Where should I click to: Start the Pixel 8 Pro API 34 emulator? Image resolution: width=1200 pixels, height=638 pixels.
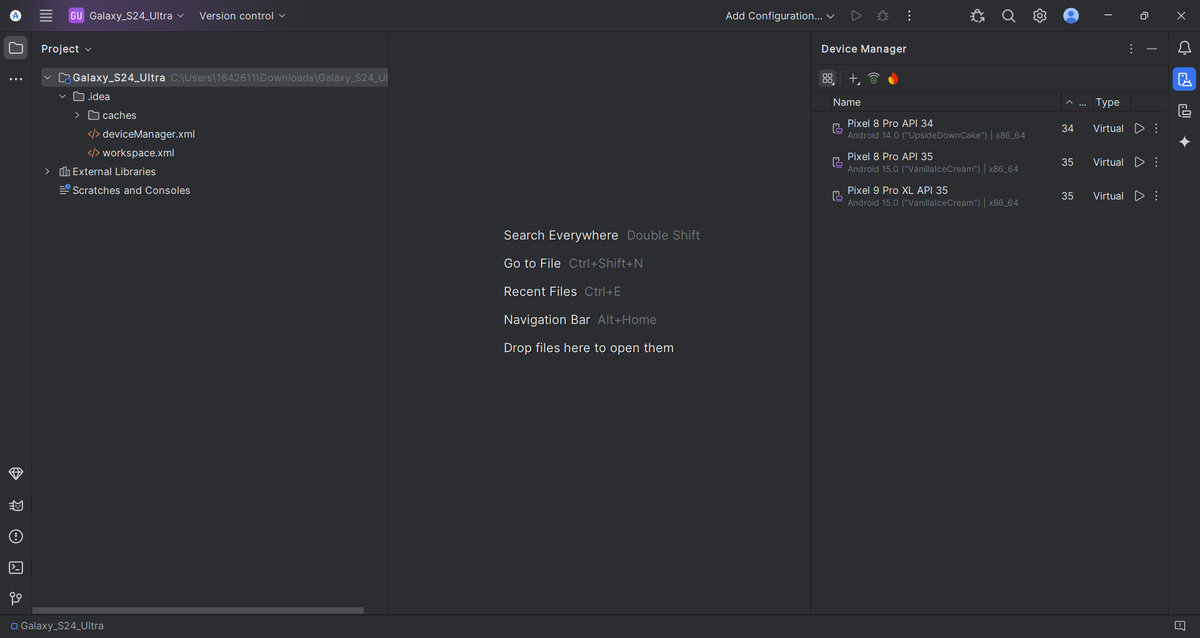pos(1139,128)
